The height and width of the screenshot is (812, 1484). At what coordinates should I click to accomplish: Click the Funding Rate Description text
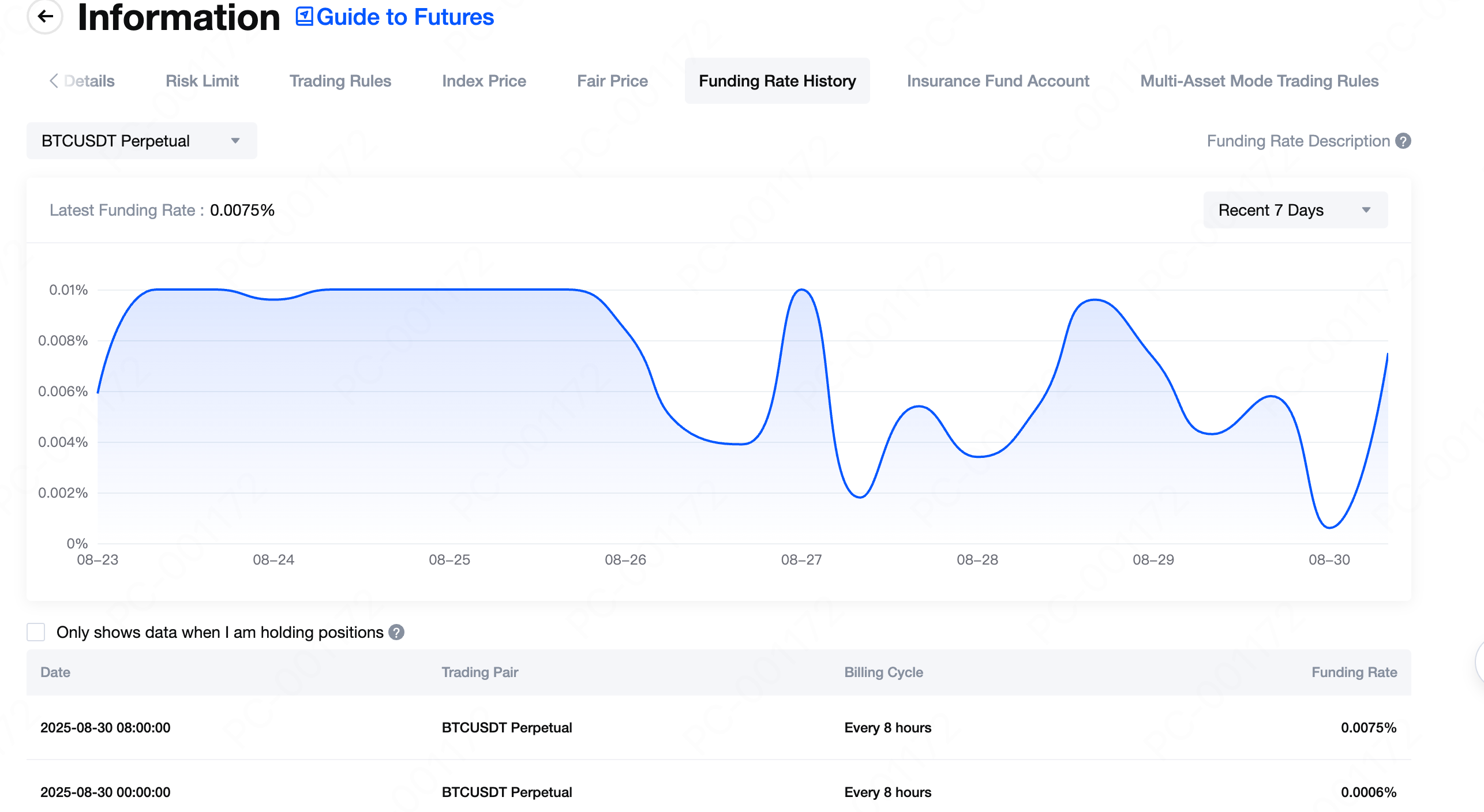(1298, 141)
